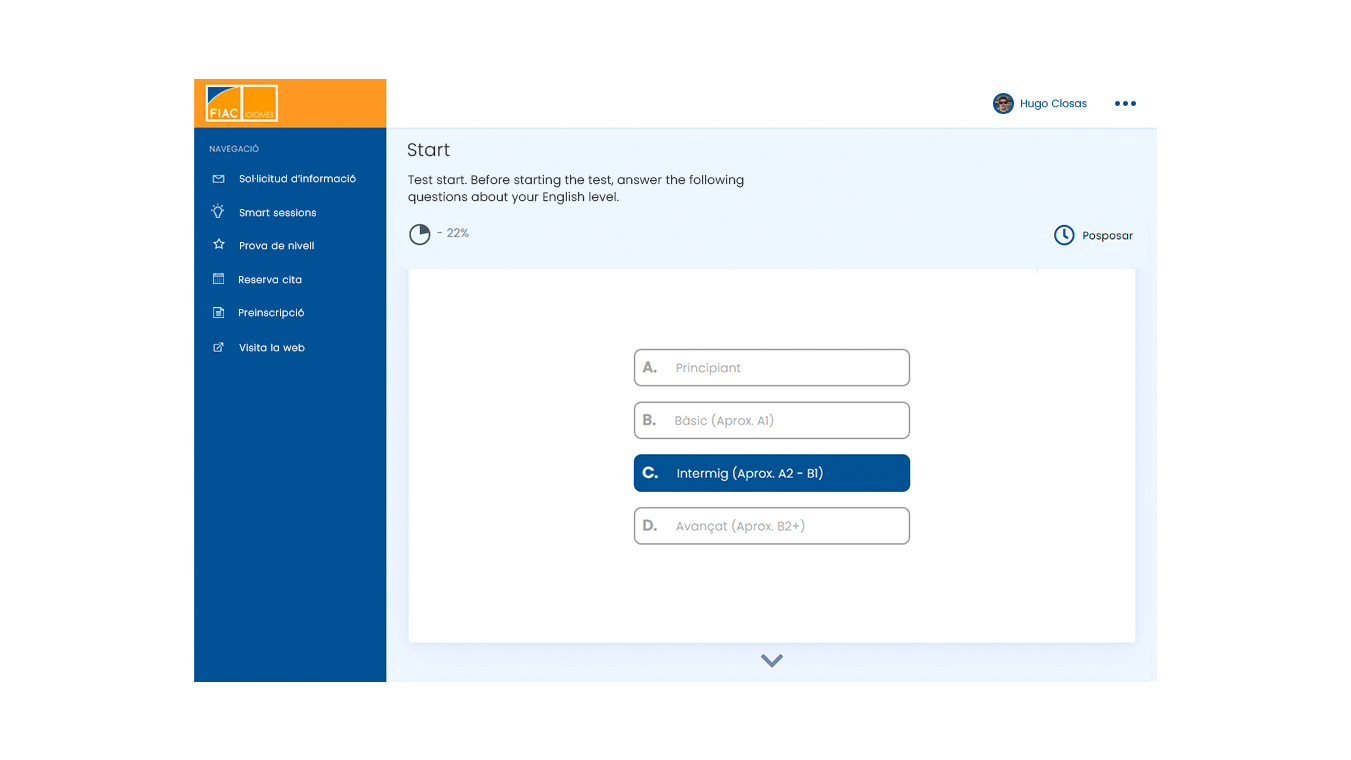The height and width of the screenshot is (760, 1351).
Task: Click the envelope icon for Sol·licitud d'informació
Action: 218,179
